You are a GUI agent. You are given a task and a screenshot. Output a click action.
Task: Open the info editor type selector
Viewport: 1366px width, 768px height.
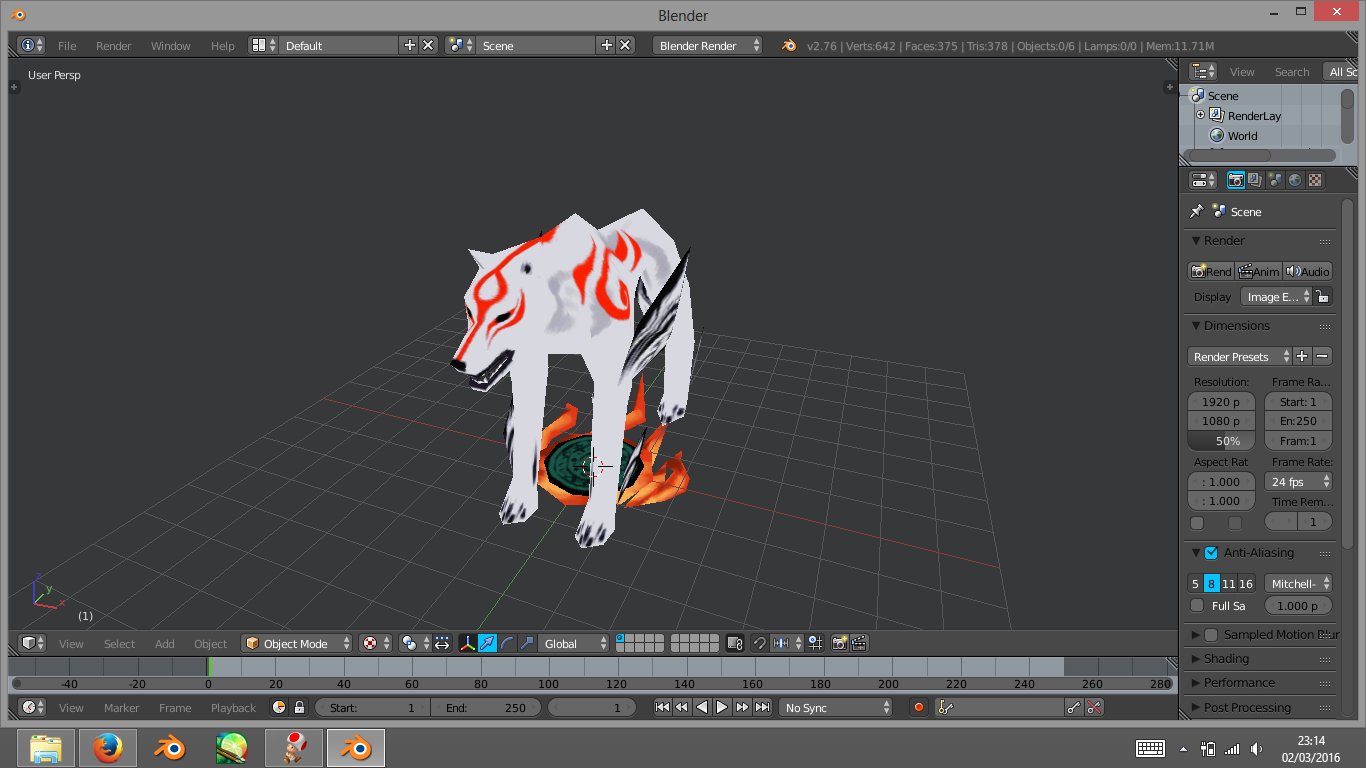point(33,45)
